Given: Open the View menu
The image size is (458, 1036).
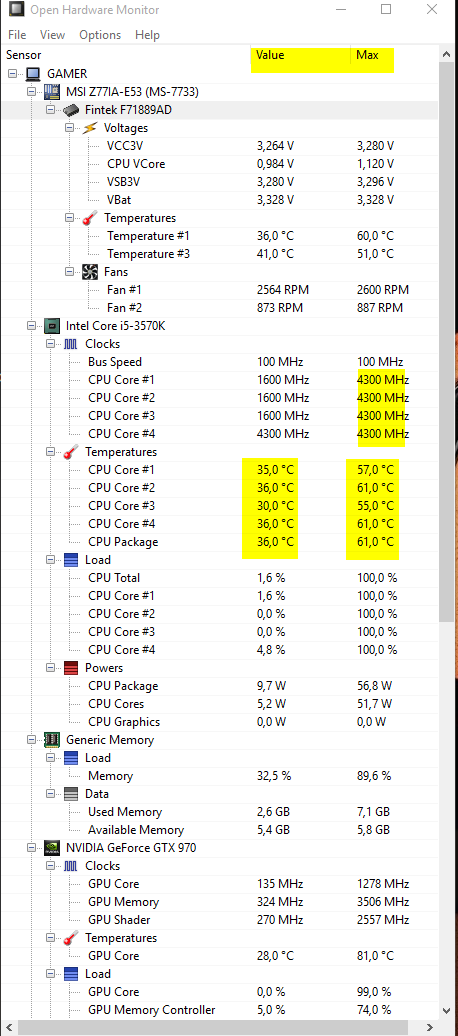Looking at the screenshot, I should (x=52, y=35).
